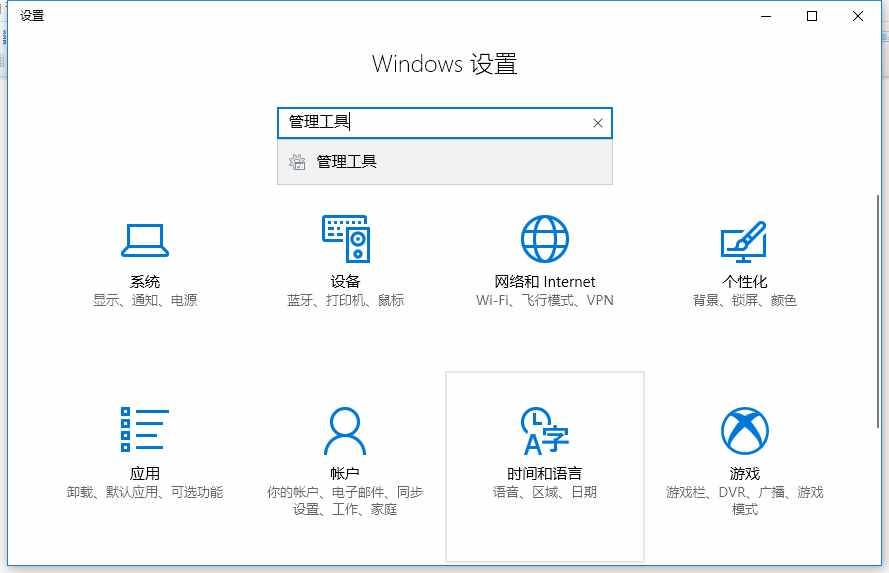Click the 语音、区域、日期 description
Viewport: 889px width, 573px height.
(x=544, y=492)
